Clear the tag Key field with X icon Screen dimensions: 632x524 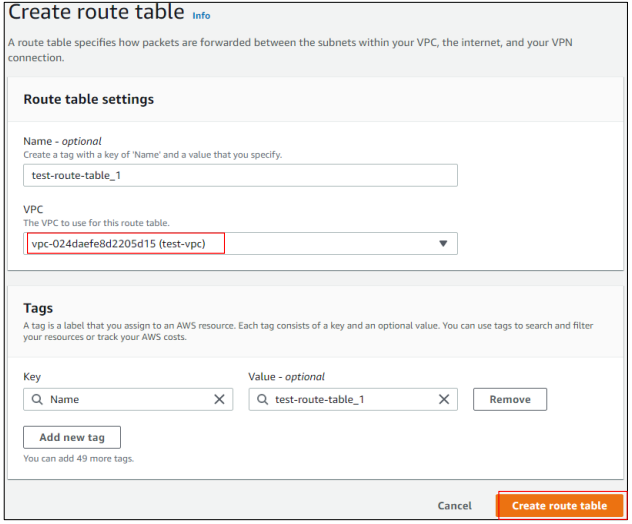219,399
